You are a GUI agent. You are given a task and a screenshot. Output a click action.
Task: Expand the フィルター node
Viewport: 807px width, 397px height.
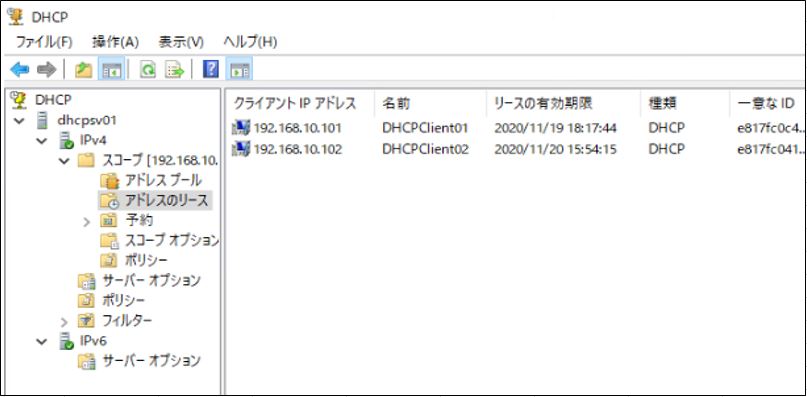(64, 322)
